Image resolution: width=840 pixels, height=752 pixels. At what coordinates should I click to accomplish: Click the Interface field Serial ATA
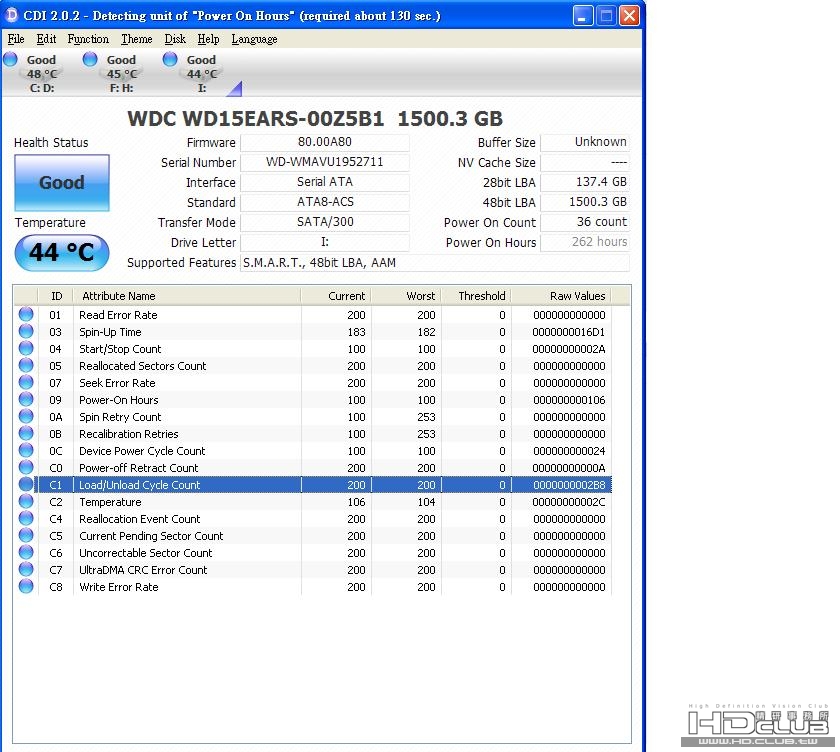(325, 182)
